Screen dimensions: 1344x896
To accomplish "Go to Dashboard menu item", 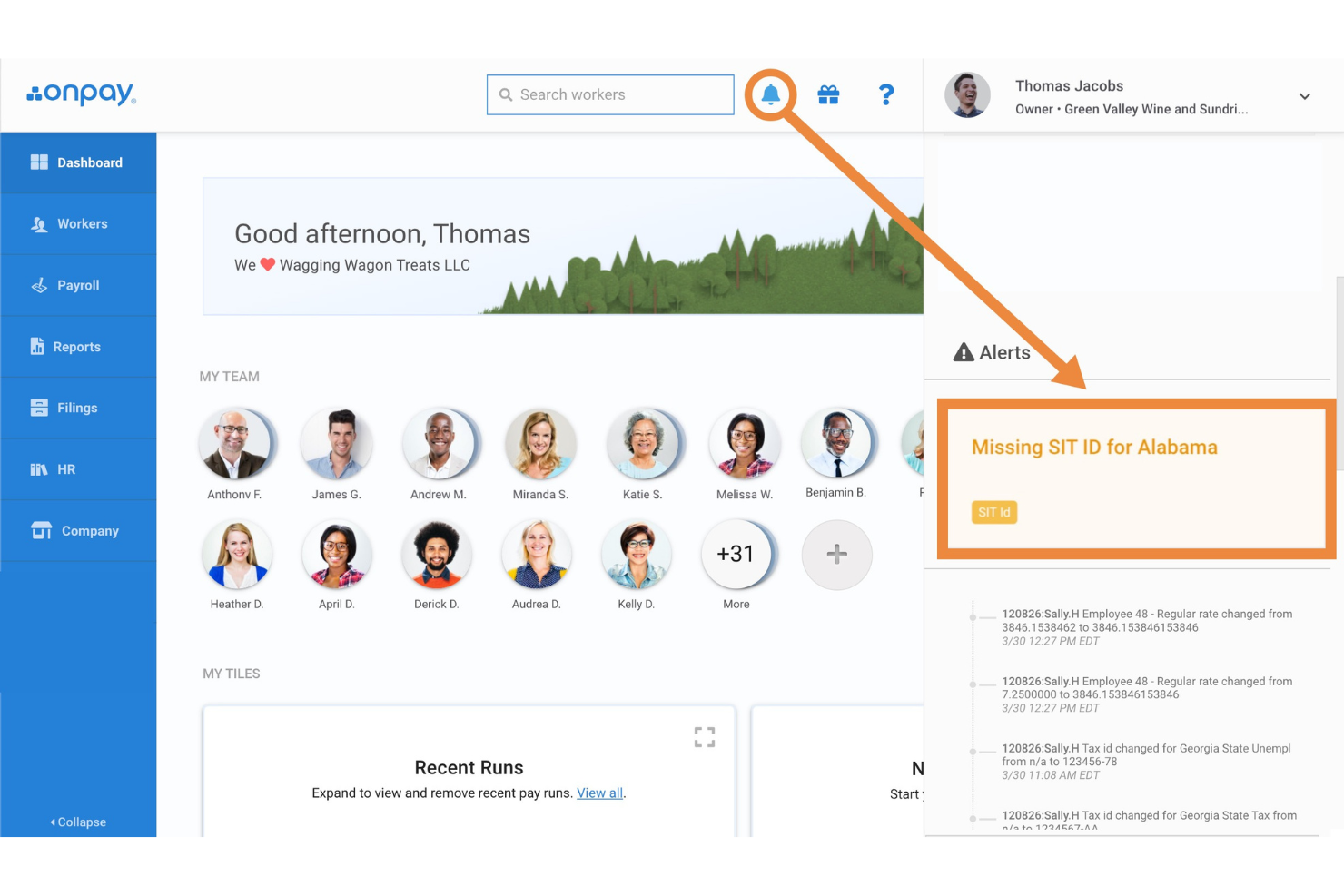I will (x=78, y=162).
